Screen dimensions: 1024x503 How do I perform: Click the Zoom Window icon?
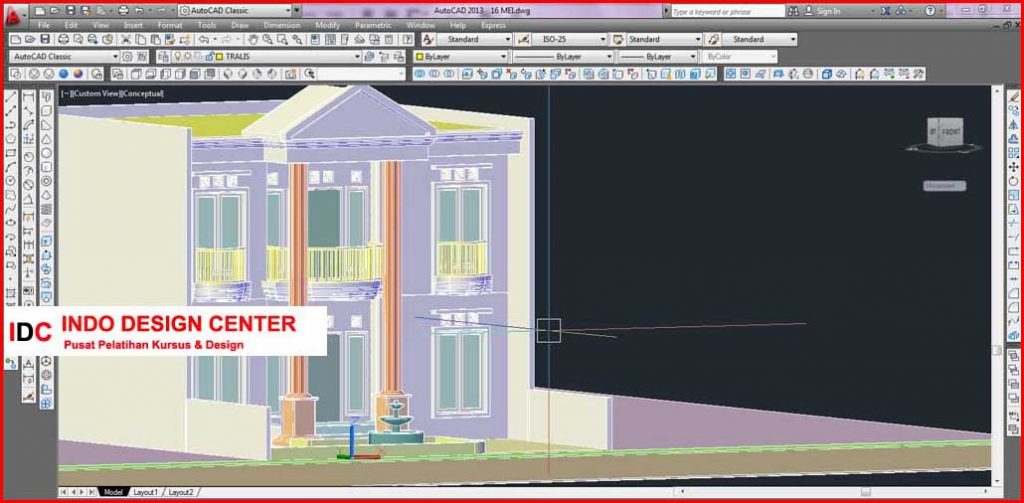[281, 39]
